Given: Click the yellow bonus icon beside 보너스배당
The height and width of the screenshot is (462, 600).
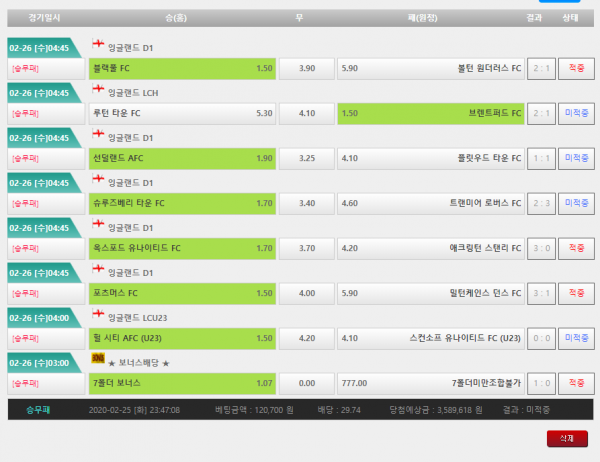Looking at the screenshot, I should point(97,360).
